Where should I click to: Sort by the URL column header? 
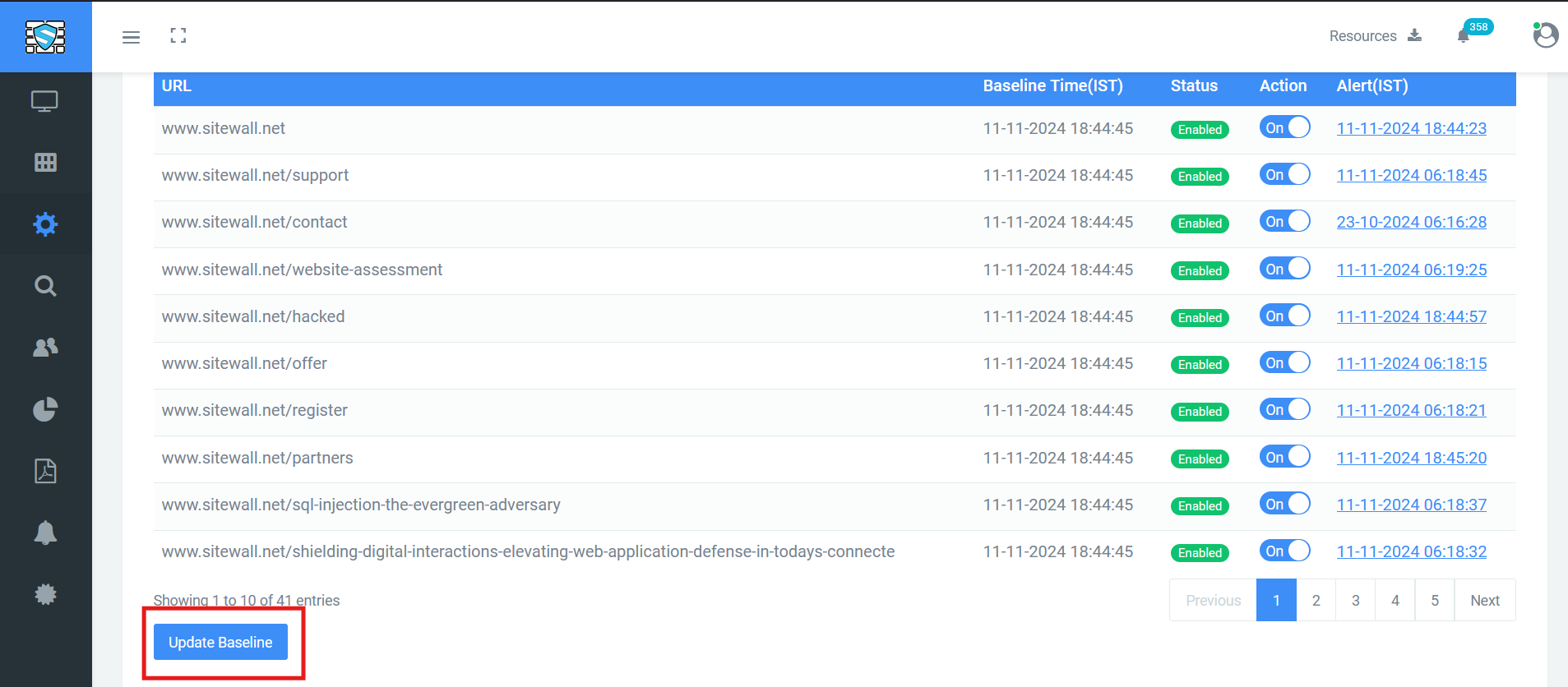pyautogui.click(x=176, y=85)
